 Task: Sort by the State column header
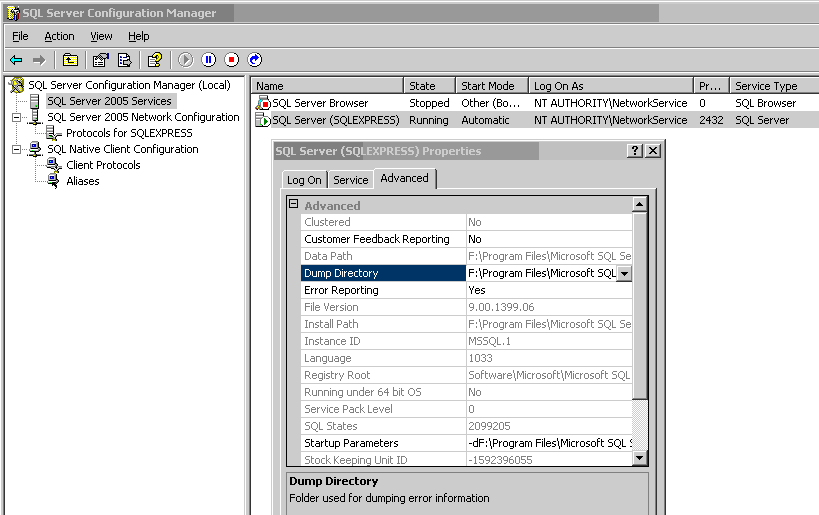coord(429,86)
